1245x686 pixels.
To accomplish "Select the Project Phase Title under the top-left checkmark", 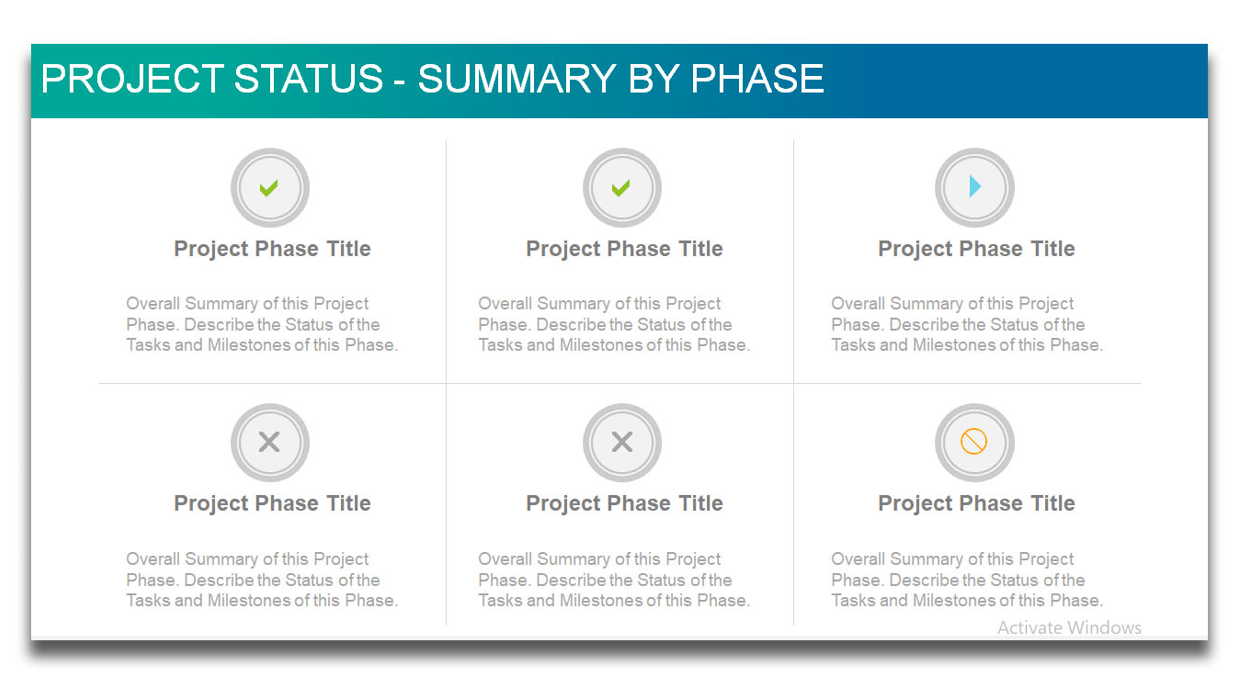I will (x=272, y=249).
